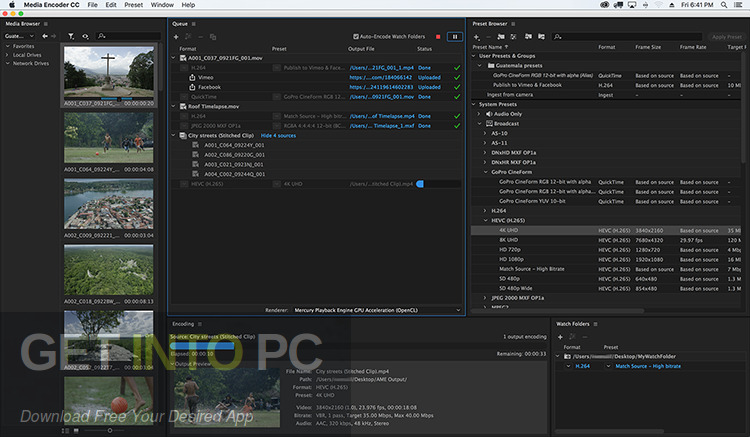Viewport: 750px width, 437px height.
Task: Expand Local Drives in Media Browser
Action: click(8, 55)
